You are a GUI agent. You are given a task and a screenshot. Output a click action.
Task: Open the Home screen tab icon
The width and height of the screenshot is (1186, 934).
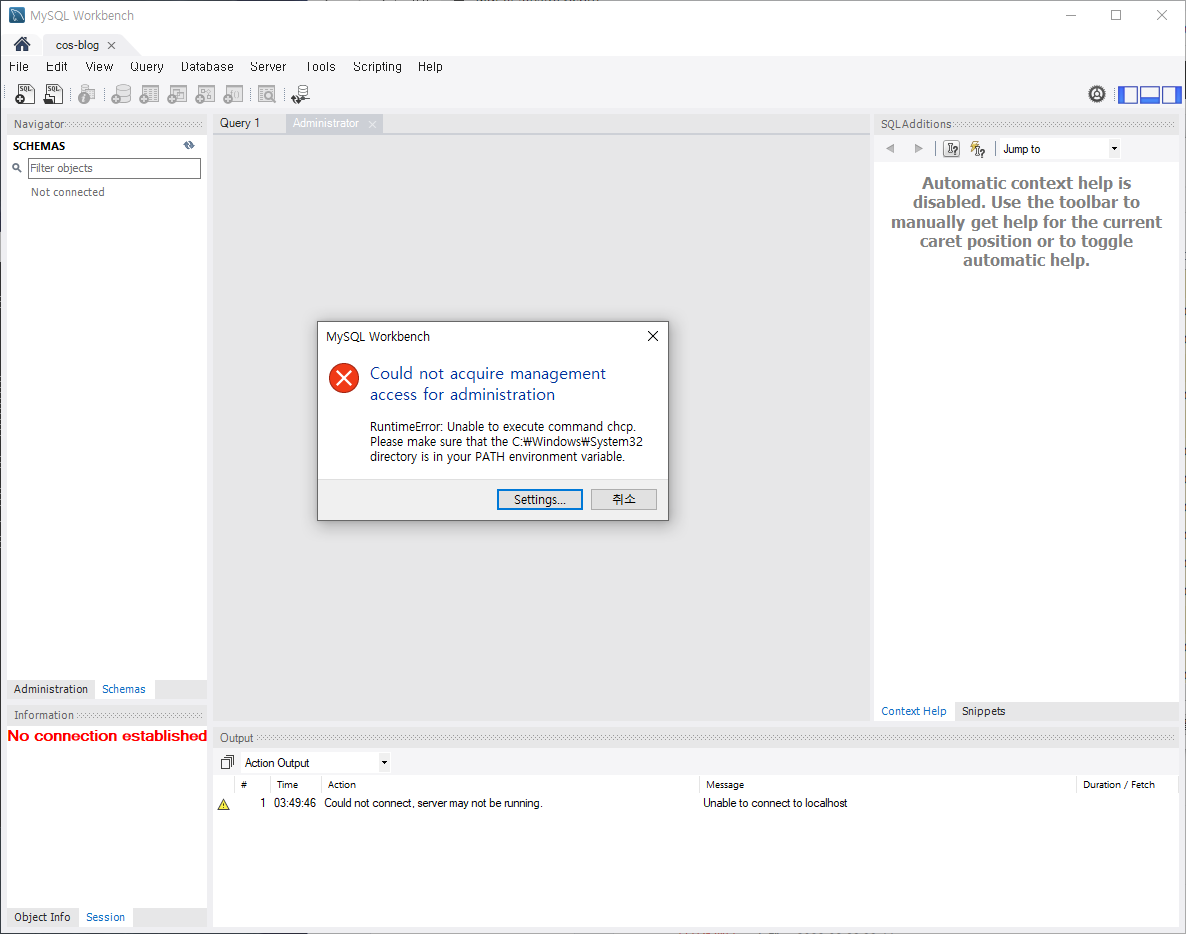tap(22, 45)
